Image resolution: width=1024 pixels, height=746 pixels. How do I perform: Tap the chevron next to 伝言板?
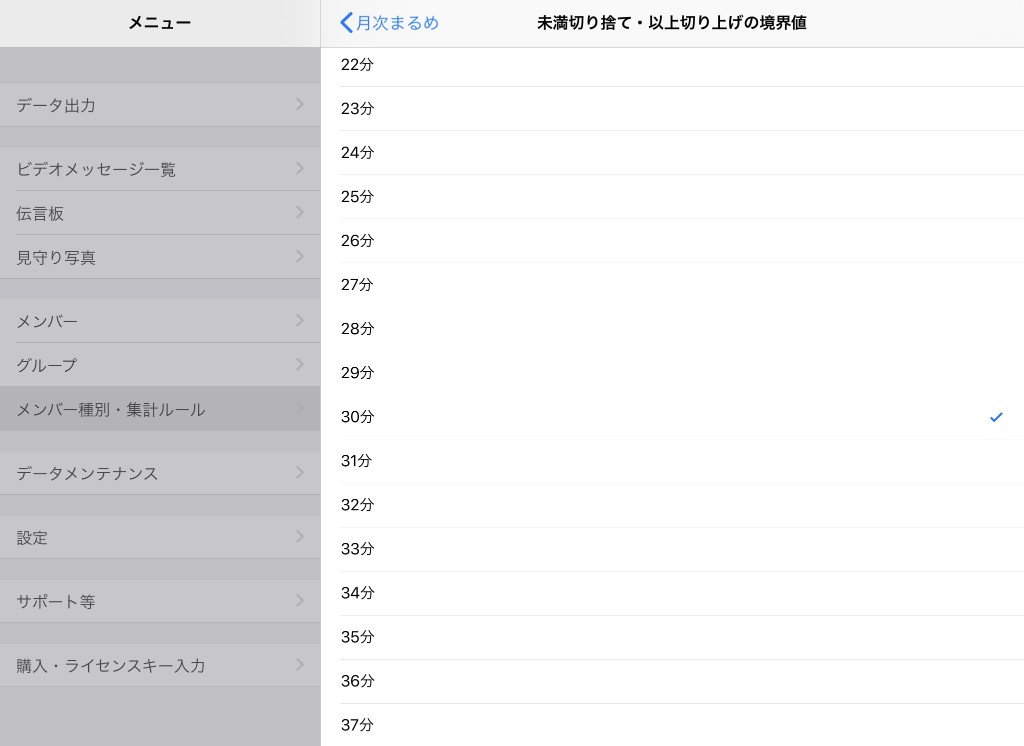(x=299, y=212)
